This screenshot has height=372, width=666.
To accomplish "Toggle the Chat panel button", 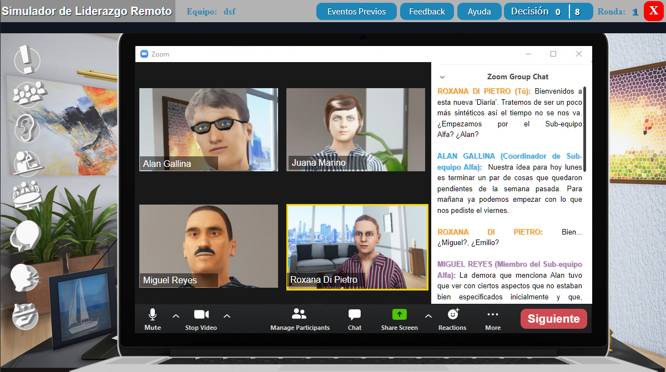I will tap(354, 319).
